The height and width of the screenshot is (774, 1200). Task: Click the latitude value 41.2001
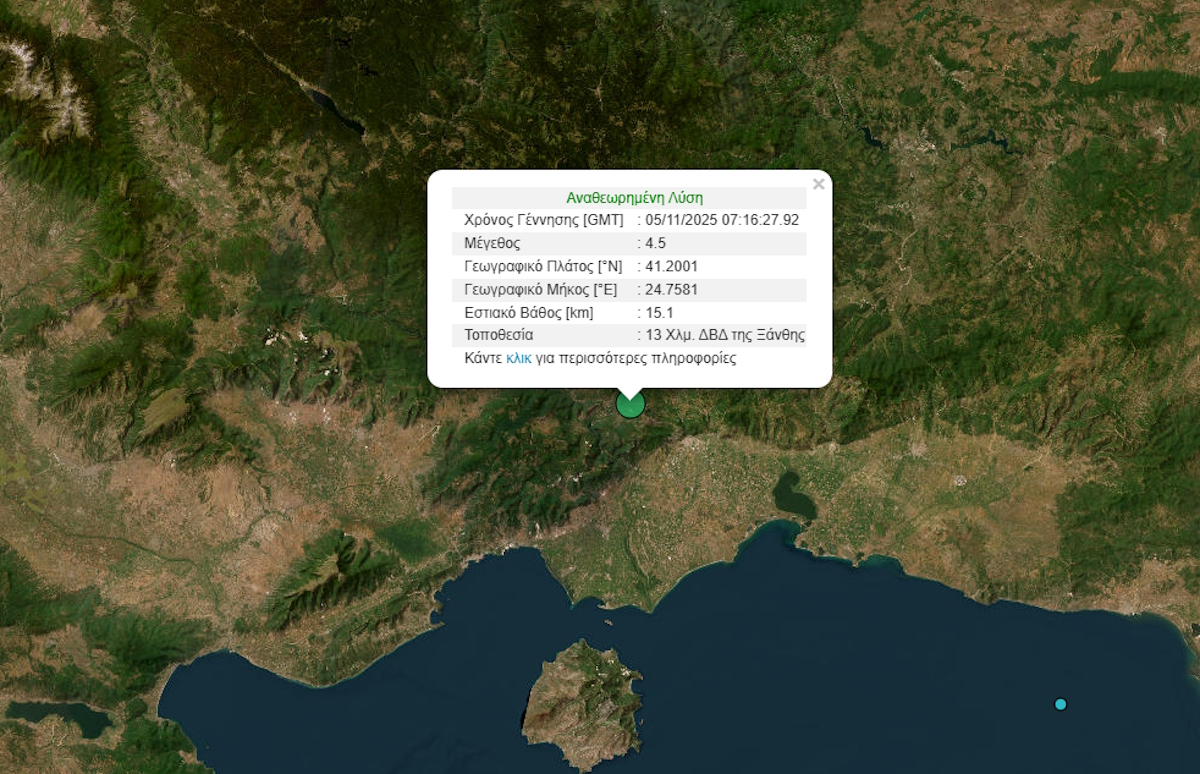coord(671,266)
